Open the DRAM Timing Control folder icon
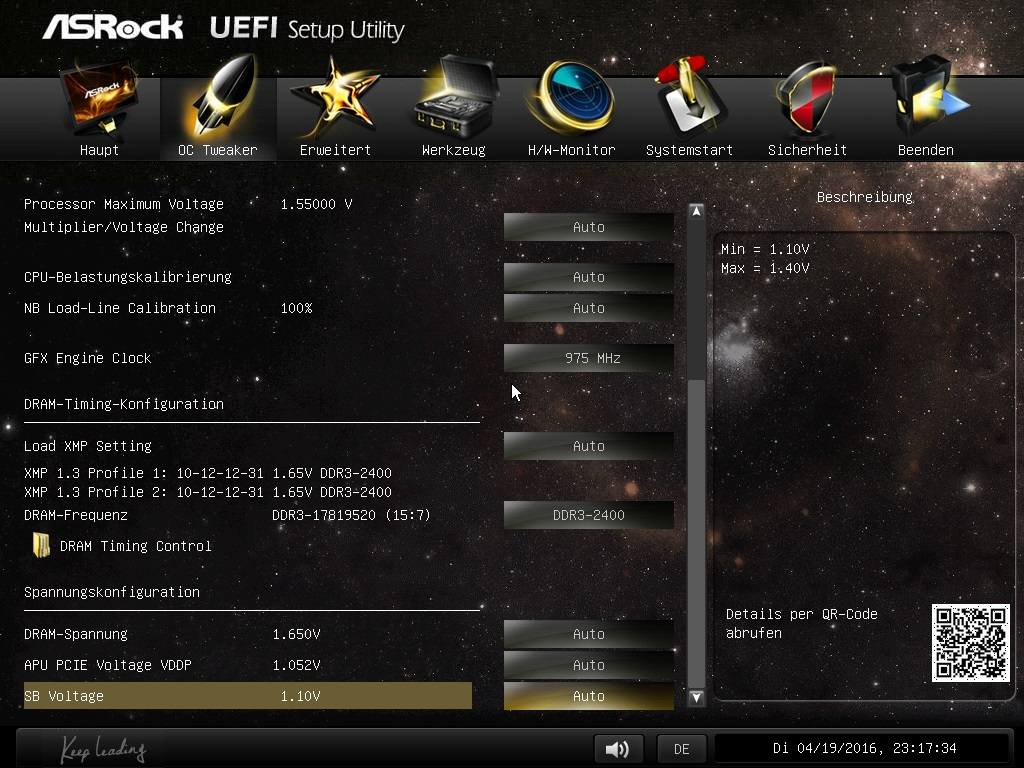The height and width of the screenshot is (768, 1024). point(41,545)
